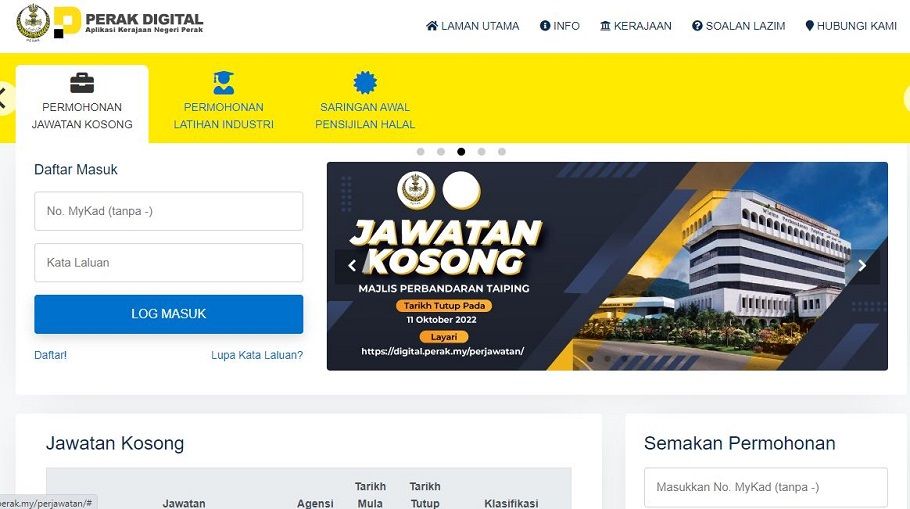Click the question mark icon for Soalan Lazim

(x=697, y=26)
